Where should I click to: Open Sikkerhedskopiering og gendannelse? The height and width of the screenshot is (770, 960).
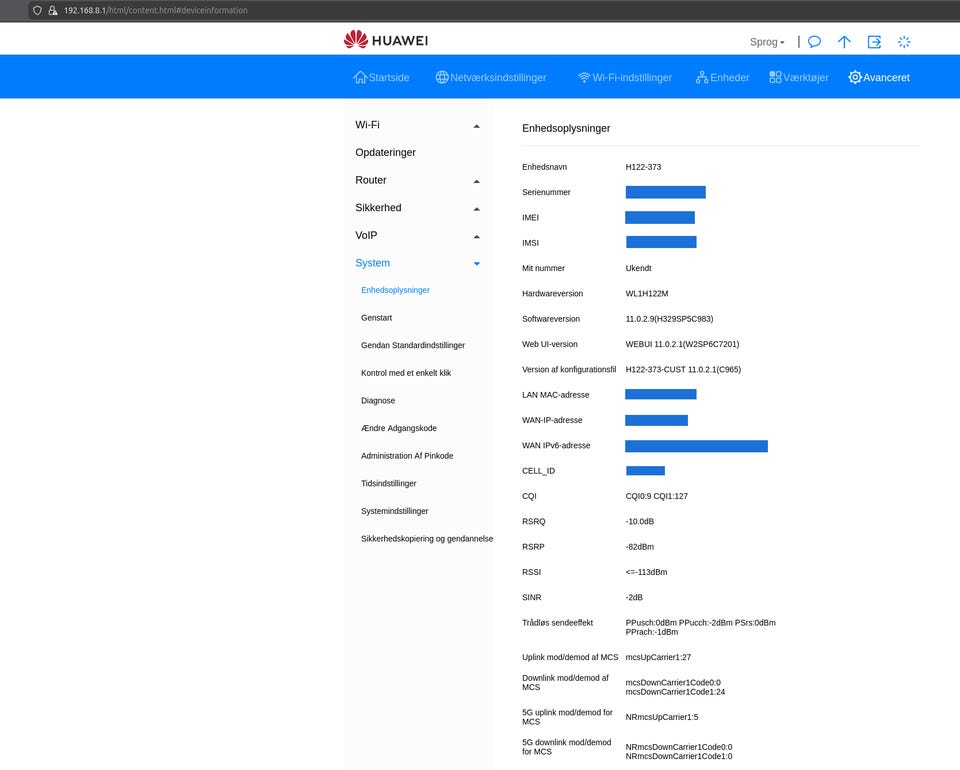[427, 539]
